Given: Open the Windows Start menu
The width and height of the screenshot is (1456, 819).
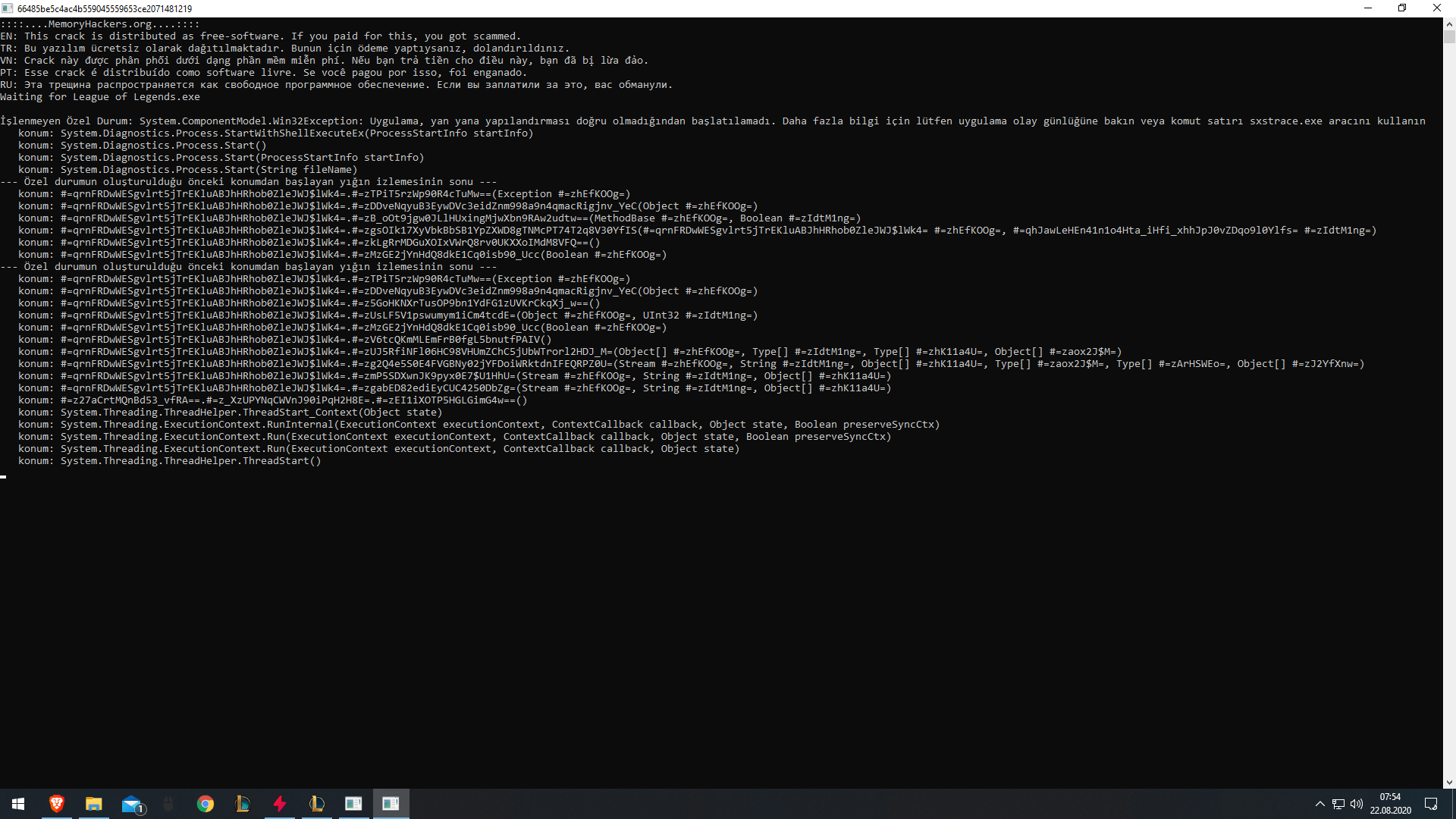Looking at the screenshot, I should pos(18,804).
